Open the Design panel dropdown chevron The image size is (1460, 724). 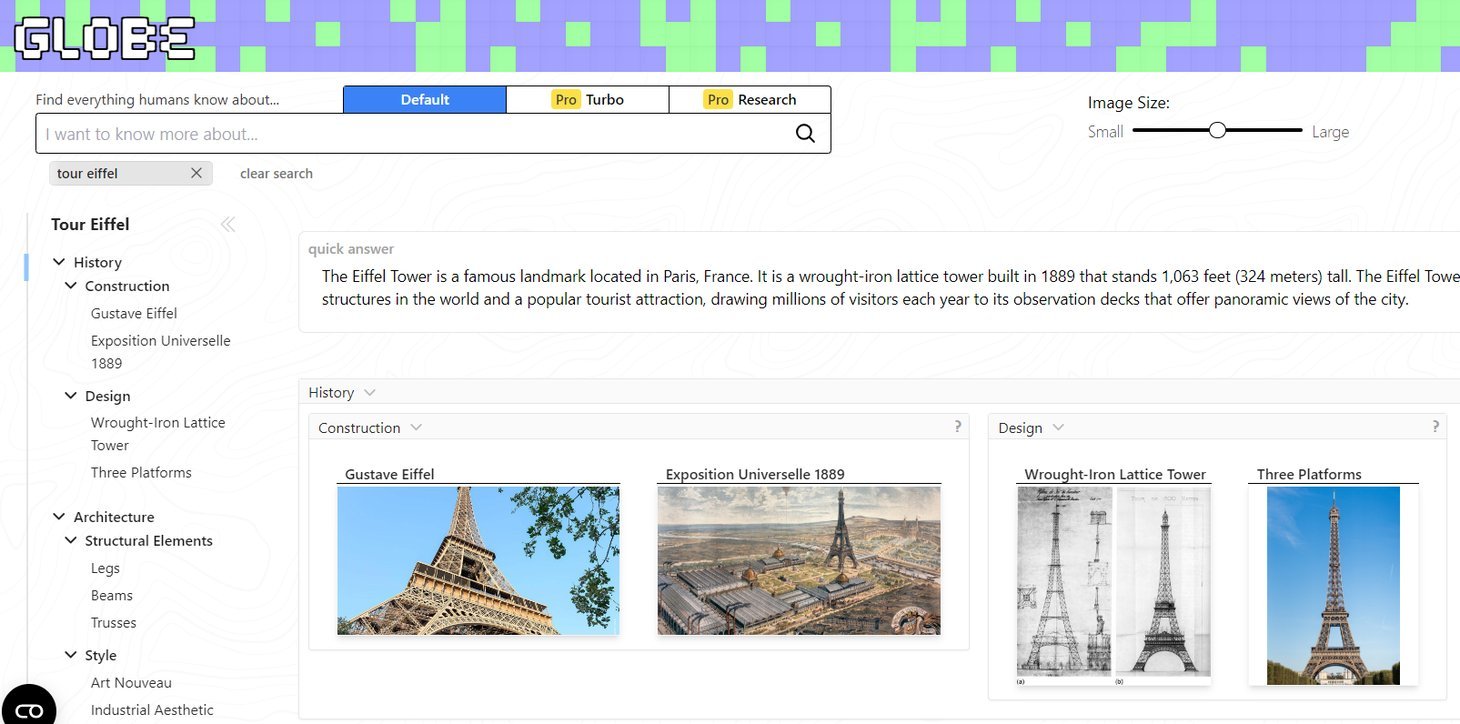coord(1058,428)
